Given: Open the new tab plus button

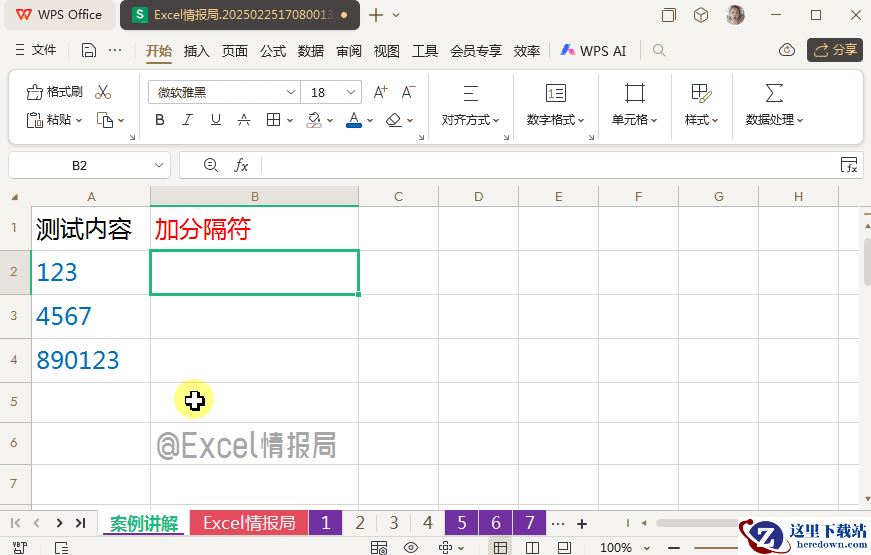Looking at the screenshot, I should coord(376,15).
